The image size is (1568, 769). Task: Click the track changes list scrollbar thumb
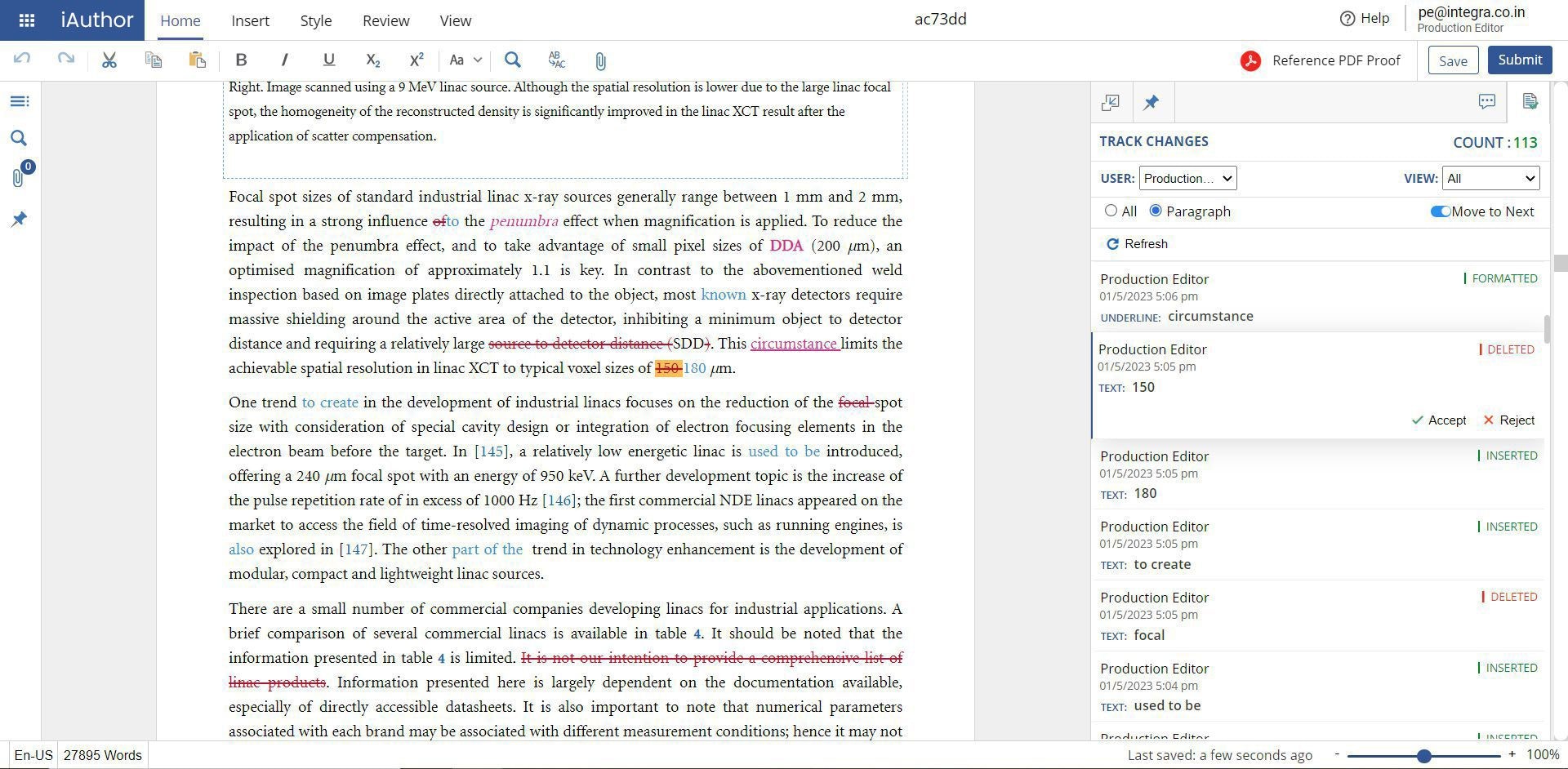coord(1547,329)
